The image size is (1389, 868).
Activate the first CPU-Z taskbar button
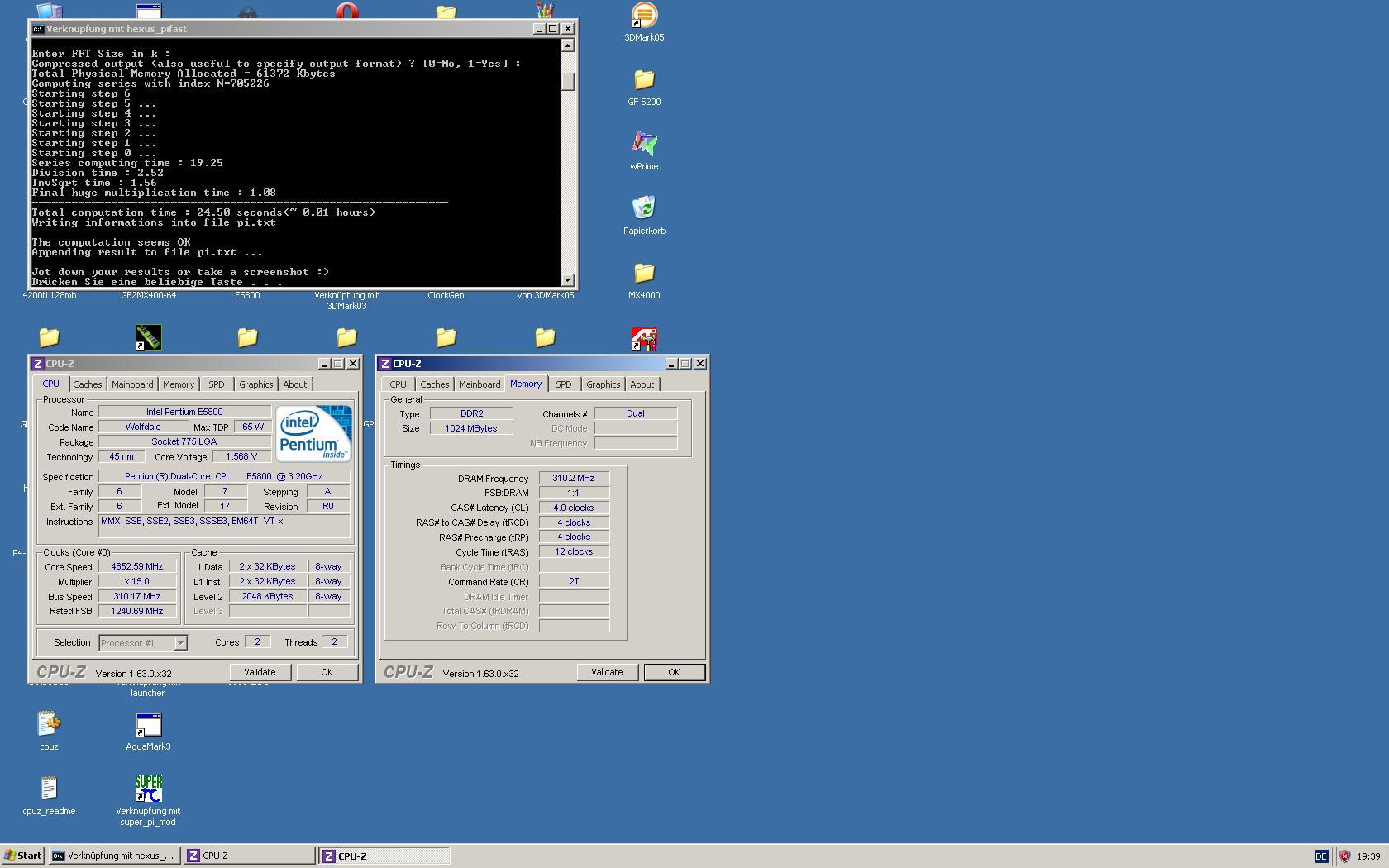coord(249,856)
